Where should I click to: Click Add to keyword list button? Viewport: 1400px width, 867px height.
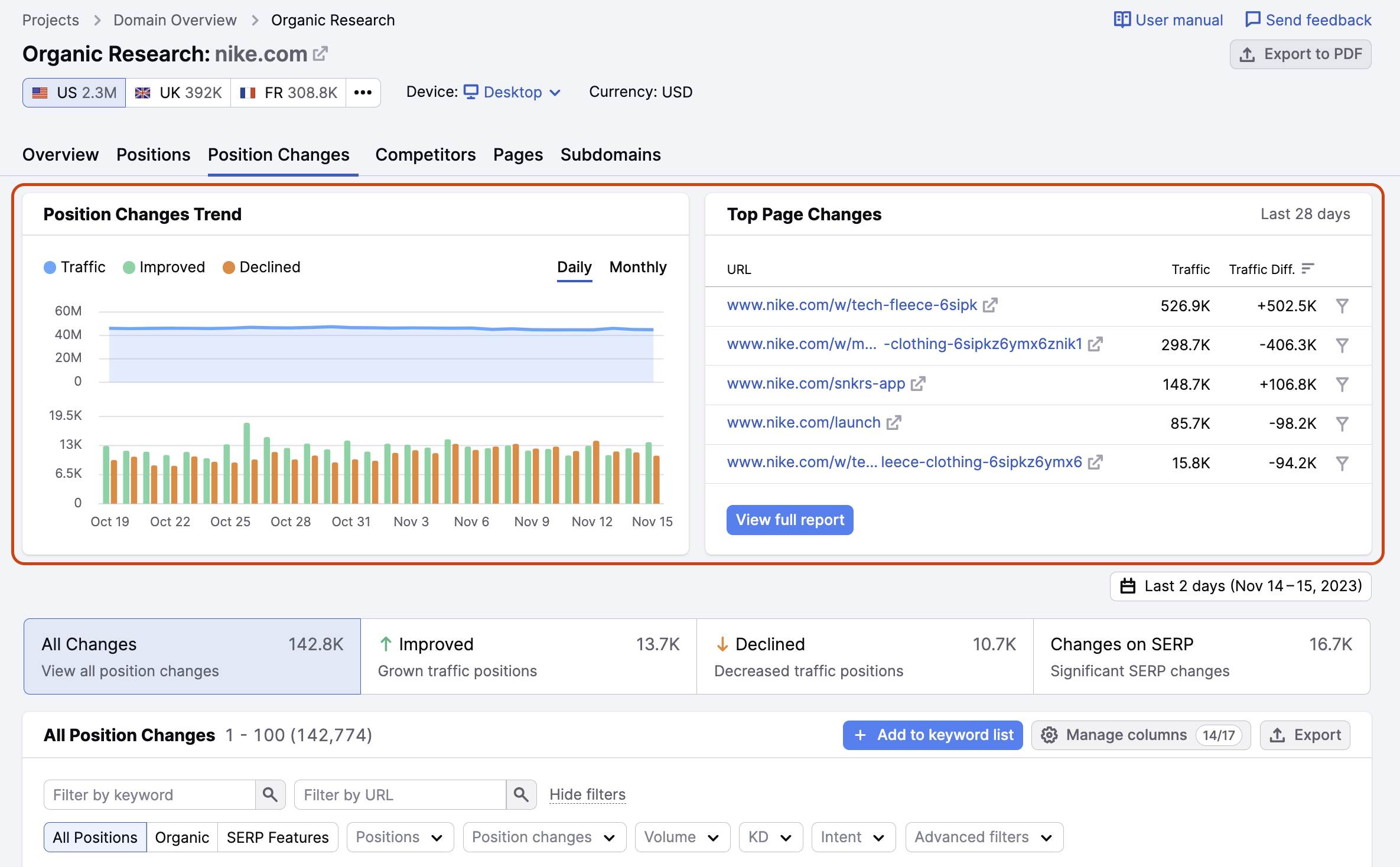(x=933, y=735)
